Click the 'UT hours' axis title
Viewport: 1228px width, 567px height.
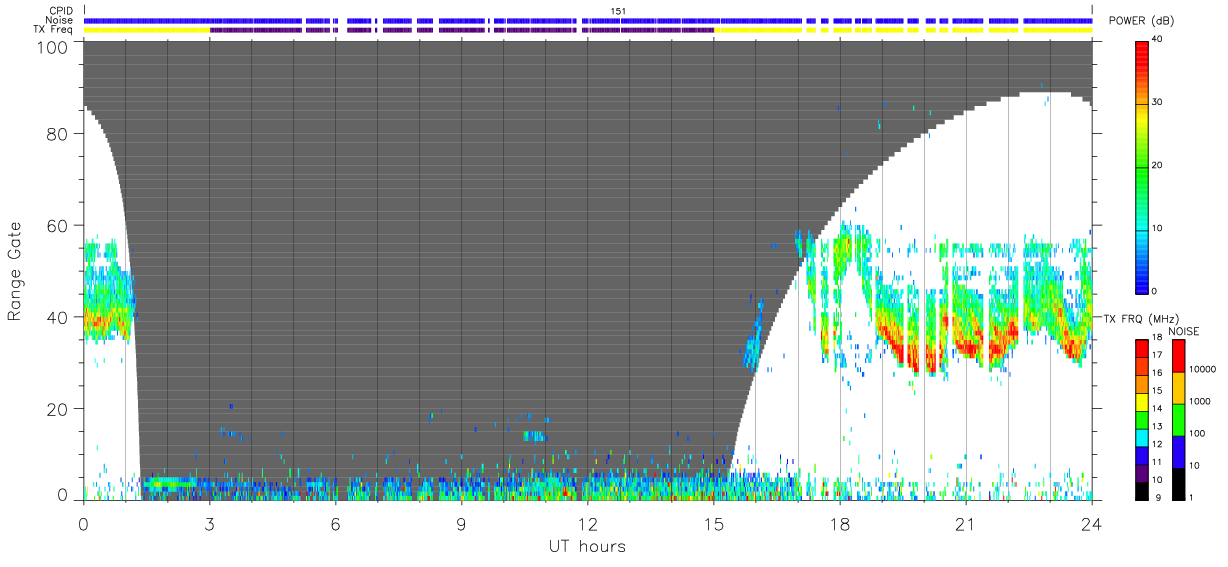coord(587,546)
